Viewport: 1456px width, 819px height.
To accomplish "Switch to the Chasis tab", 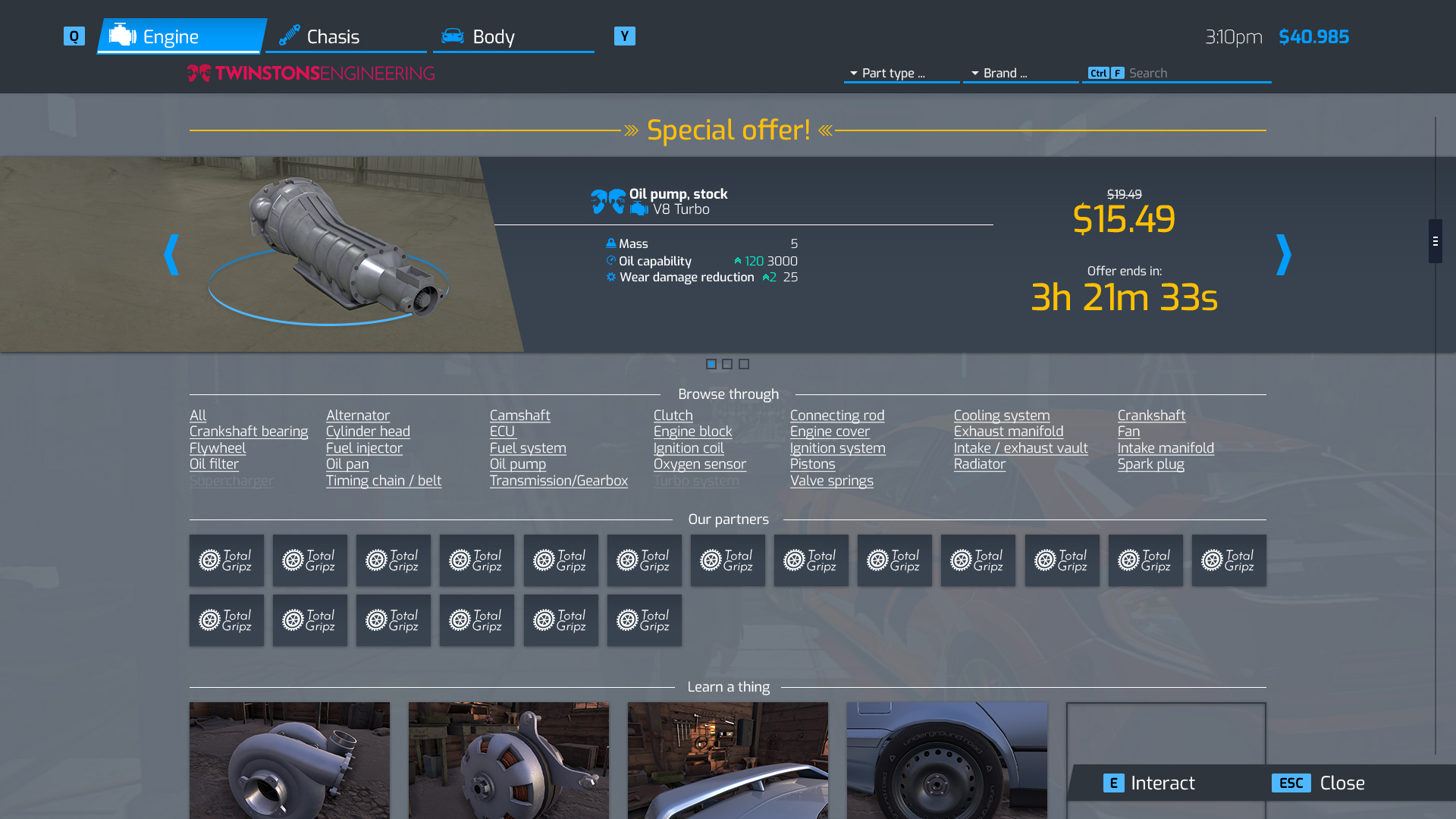I will pyautogui.click(x=347, y=36).
